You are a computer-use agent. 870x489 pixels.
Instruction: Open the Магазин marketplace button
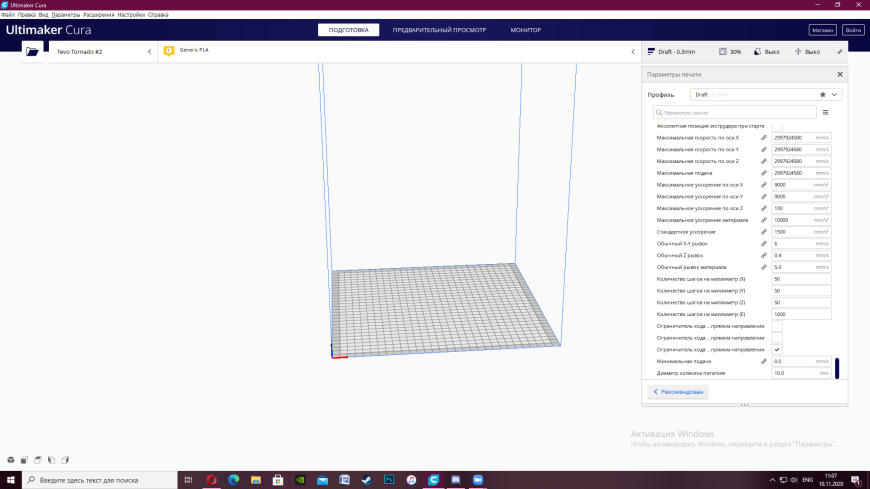coord(822,30)
